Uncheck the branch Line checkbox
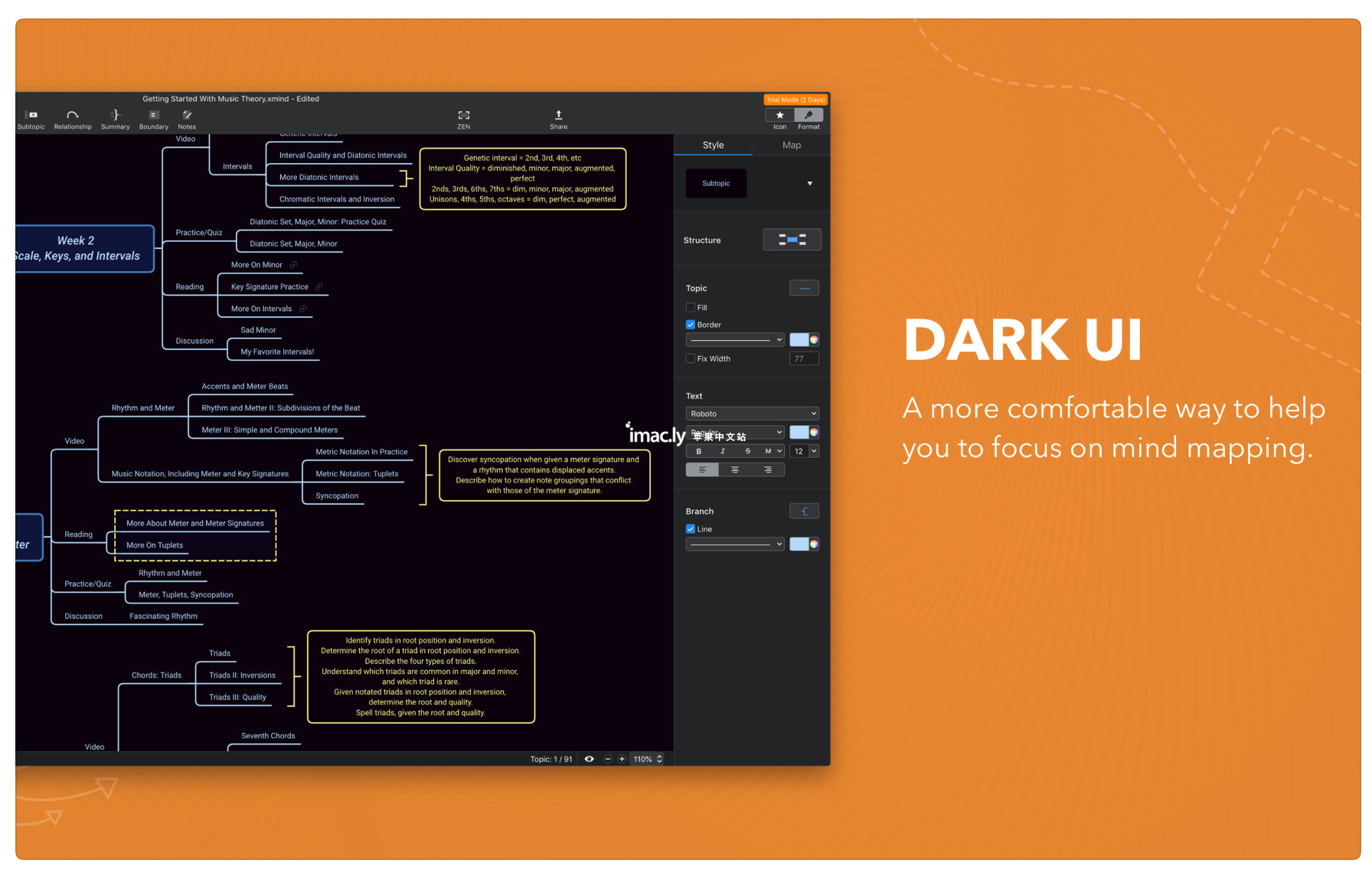 click(691, 529)
